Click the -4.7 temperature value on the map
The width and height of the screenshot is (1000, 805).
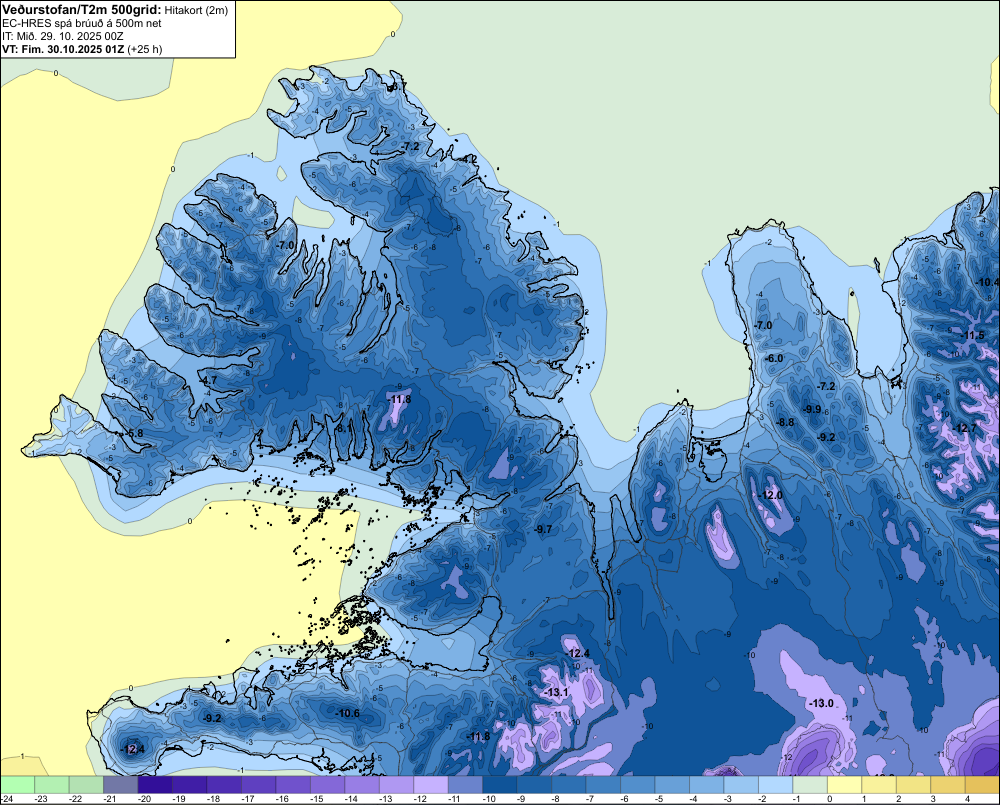(208, 380)
